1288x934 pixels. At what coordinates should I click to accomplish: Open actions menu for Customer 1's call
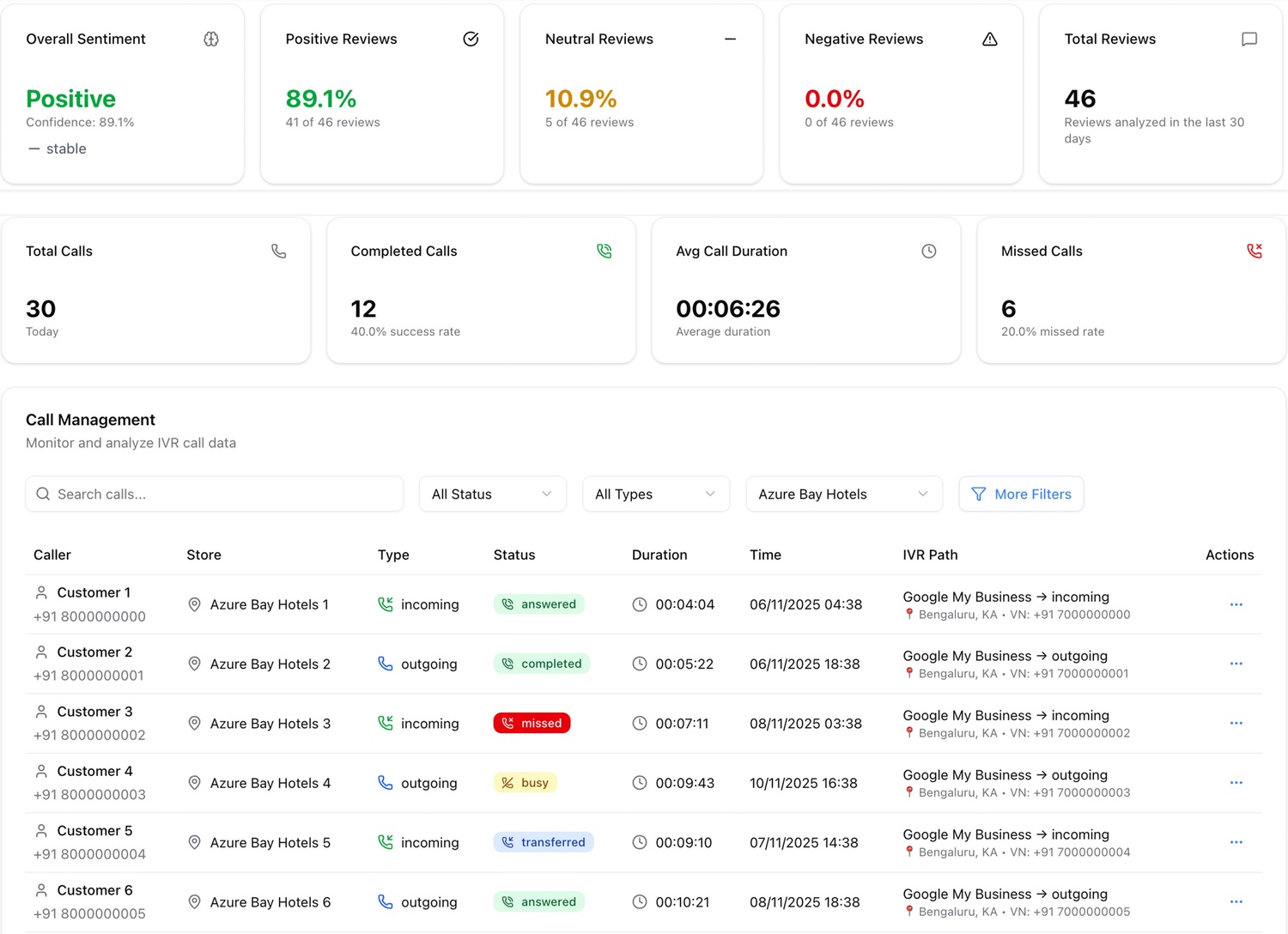coord(1236,604)
